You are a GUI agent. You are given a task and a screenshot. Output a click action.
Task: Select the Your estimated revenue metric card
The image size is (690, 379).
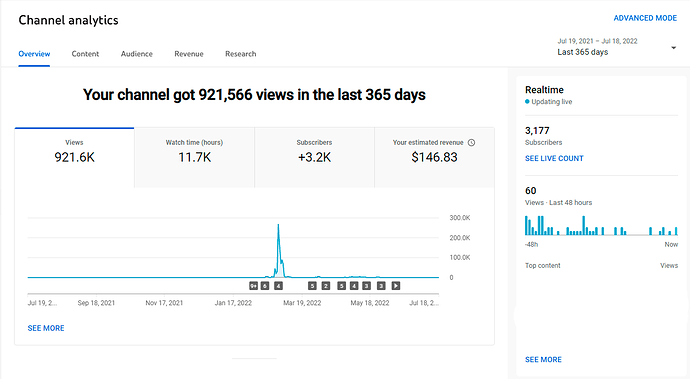[434, 158]
